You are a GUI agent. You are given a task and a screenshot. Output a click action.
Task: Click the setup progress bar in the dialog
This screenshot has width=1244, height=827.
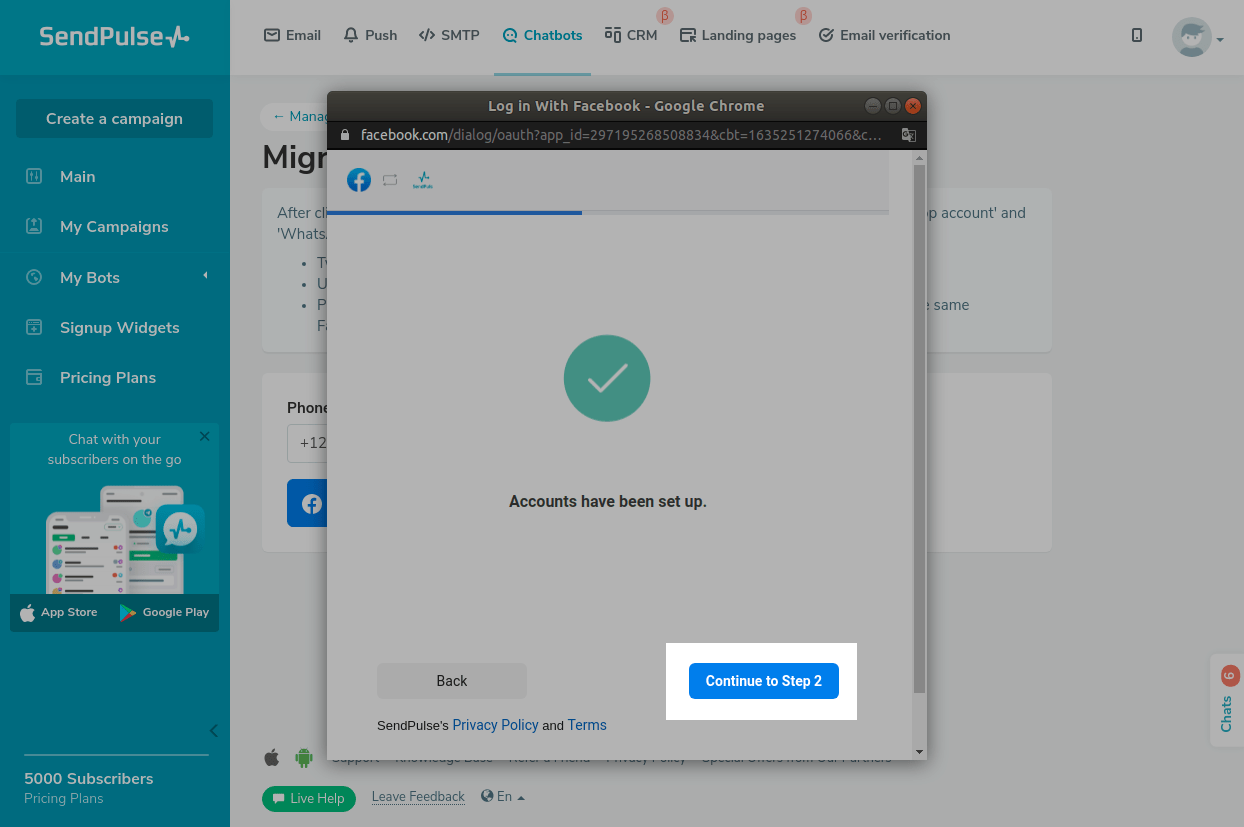click(x=608, y=212)
